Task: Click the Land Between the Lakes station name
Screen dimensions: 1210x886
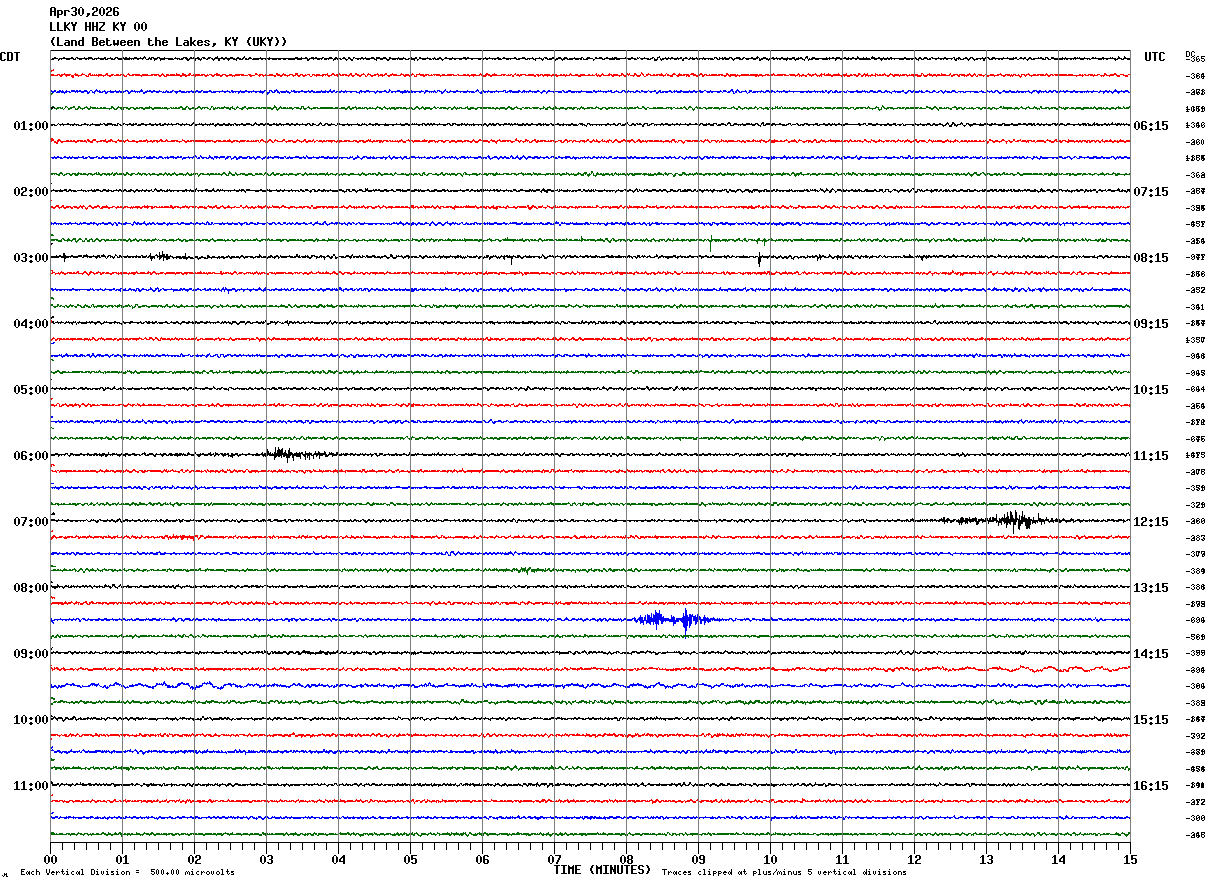Action: pos(135,42)
